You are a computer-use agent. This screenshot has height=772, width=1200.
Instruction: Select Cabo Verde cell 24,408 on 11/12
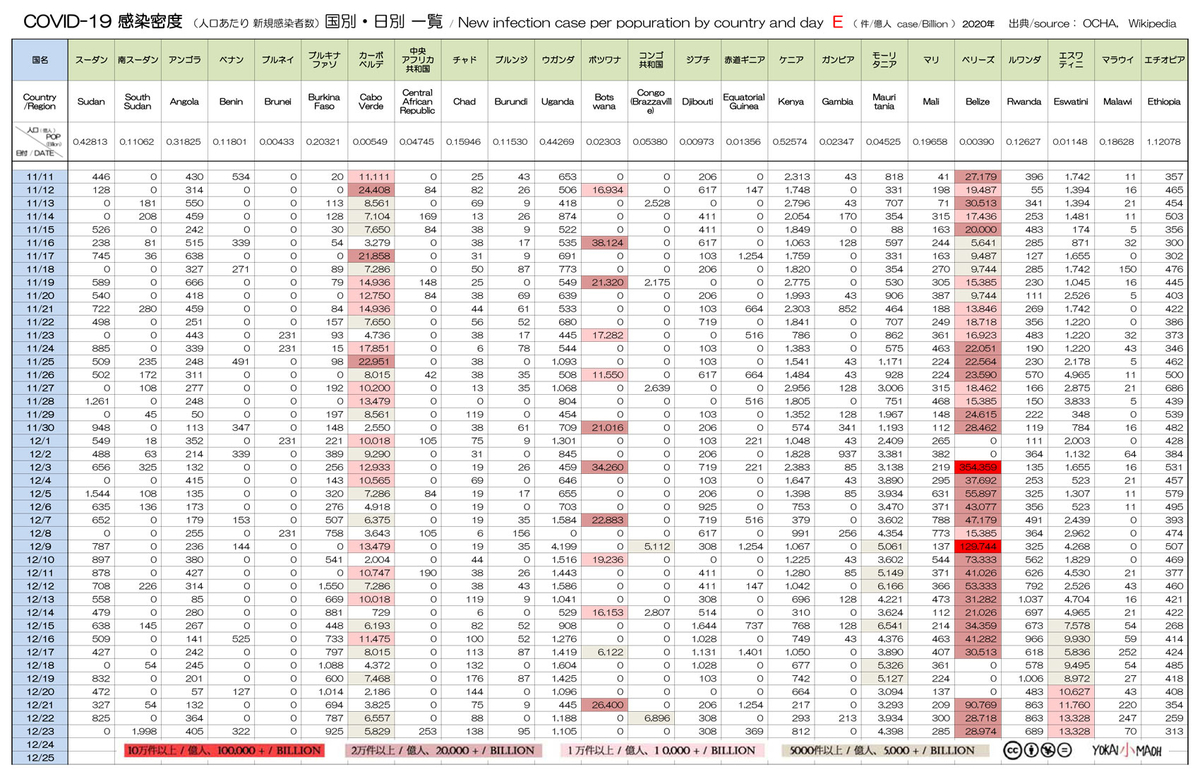tap(370, 190)
